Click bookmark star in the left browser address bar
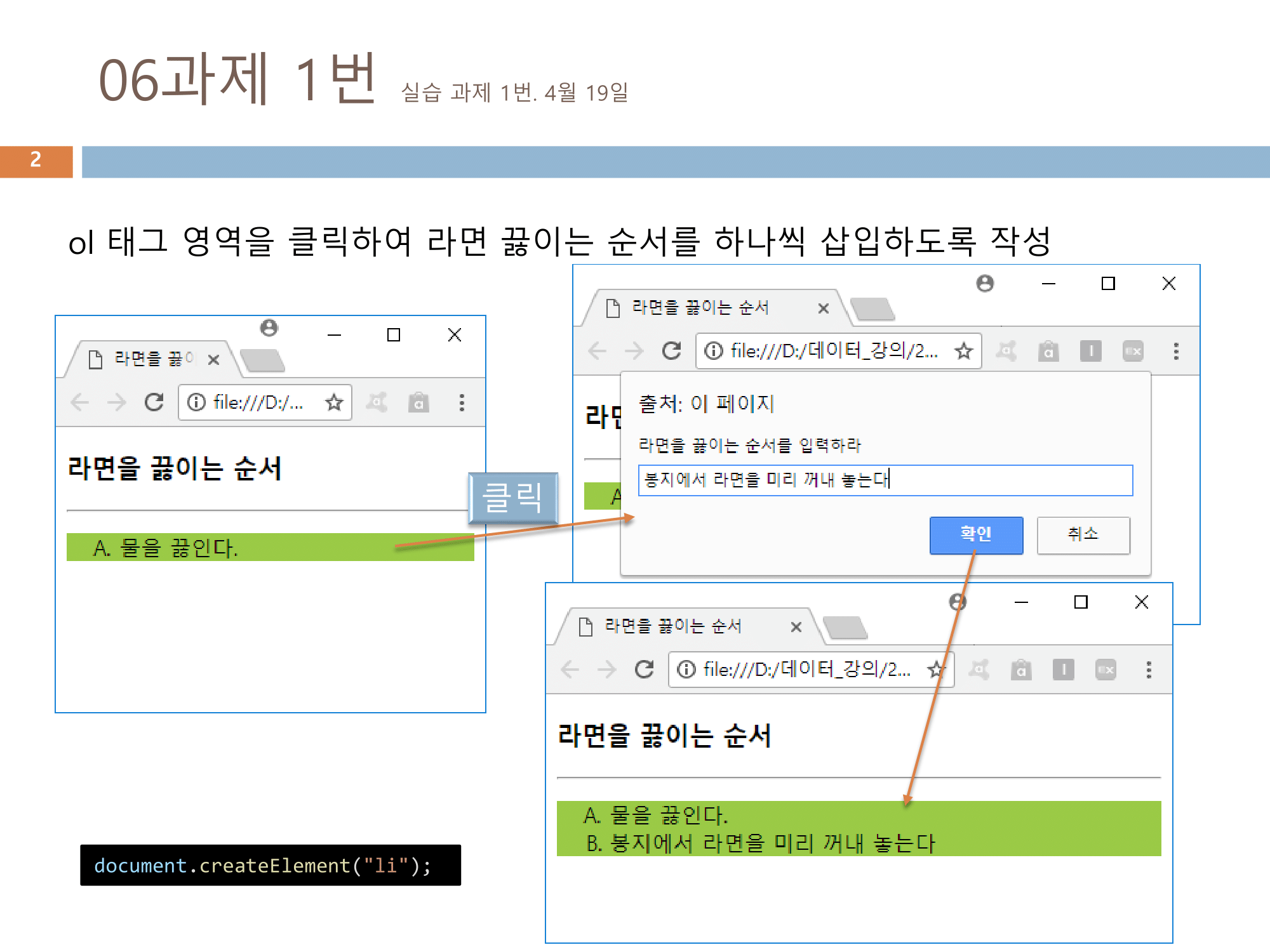 coord(334,402)
